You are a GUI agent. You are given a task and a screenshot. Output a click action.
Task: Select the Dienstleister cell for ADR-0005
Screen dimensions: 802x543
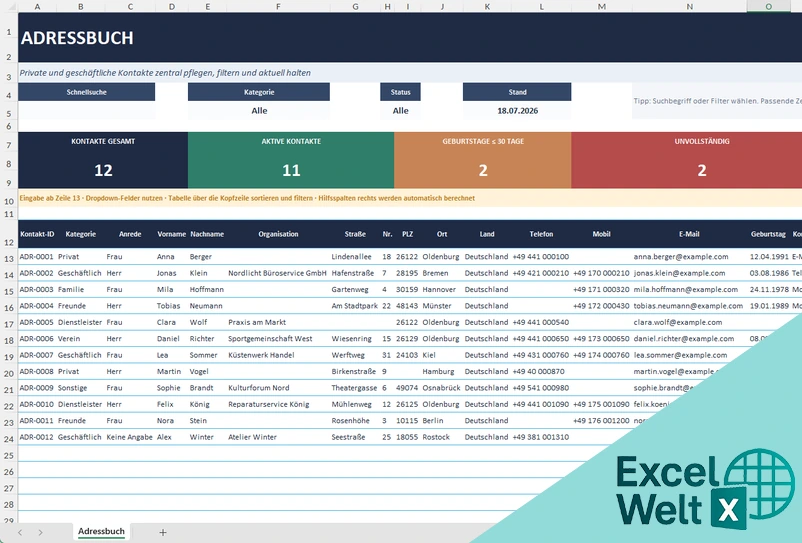tap(80, 322)
